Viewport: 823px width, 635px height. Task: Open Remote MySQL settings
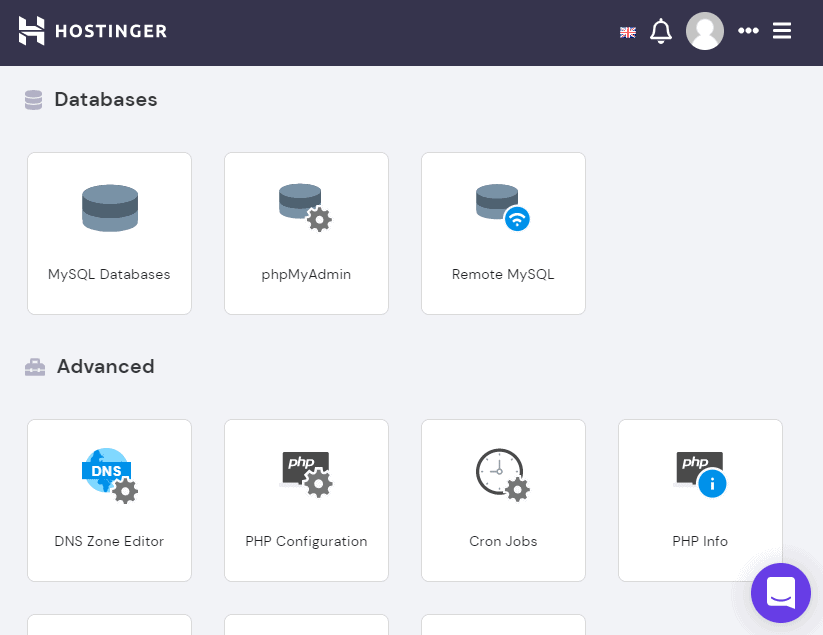503,233
